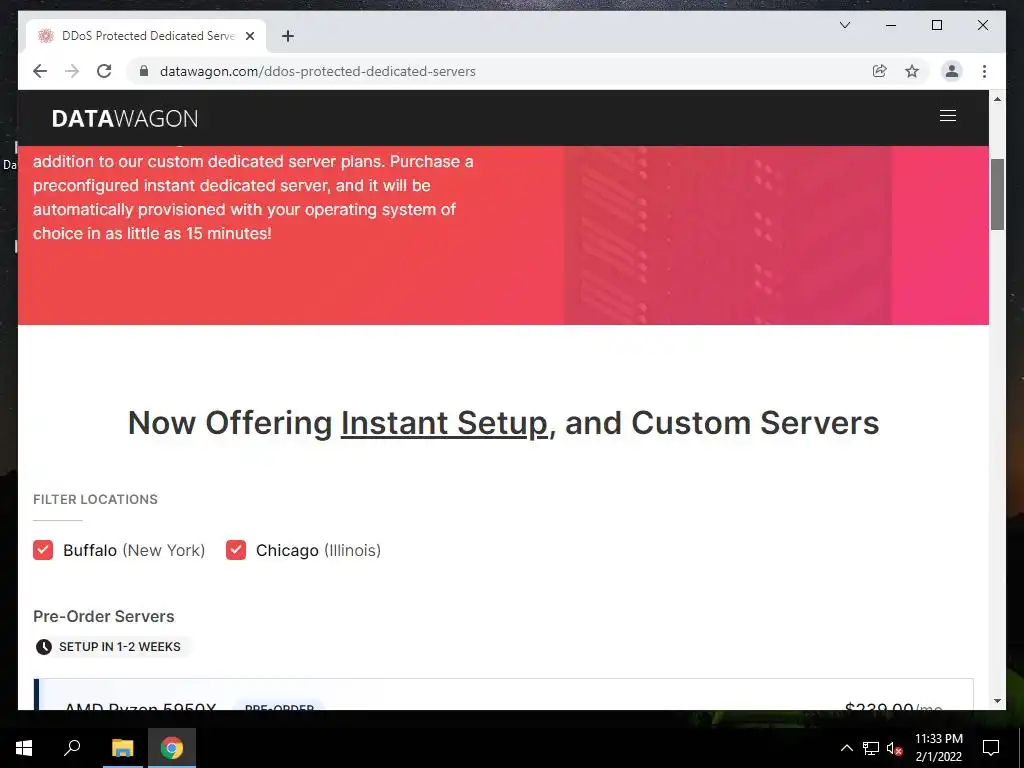
Task: Click the Instant Setup underlined heading link
Action: (444, 423)
